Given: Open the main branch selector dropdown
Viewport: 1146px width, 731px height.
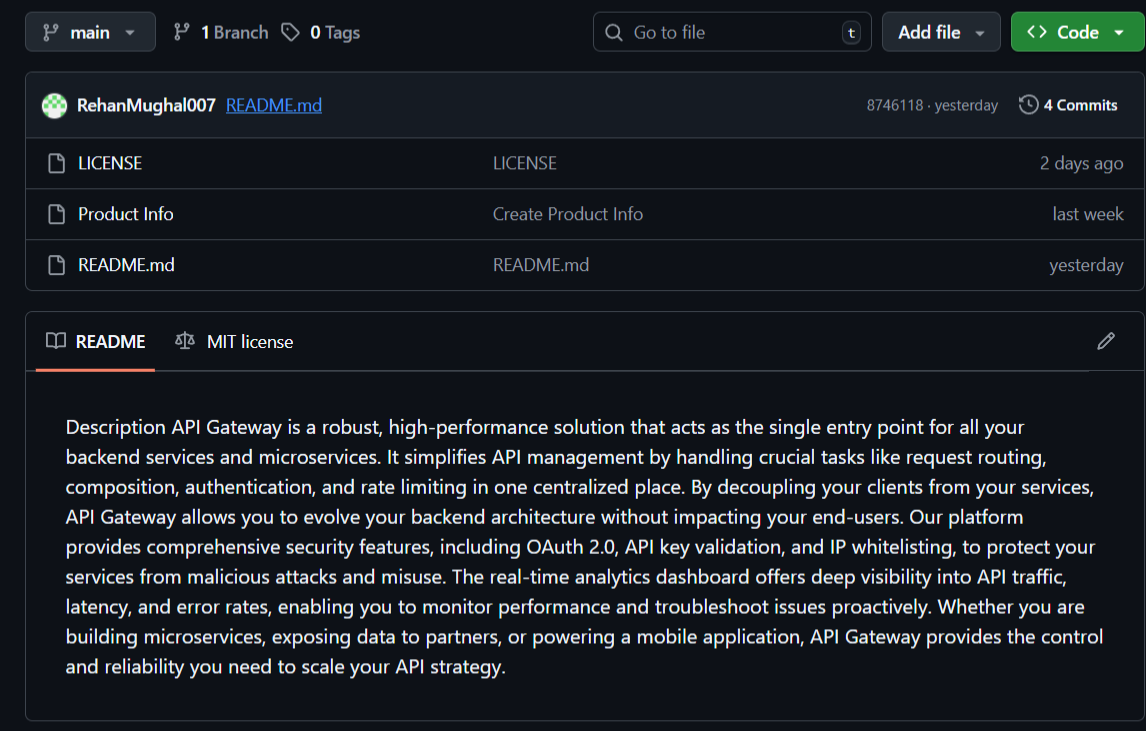Looking at the screenshot, I should [90, 32].
